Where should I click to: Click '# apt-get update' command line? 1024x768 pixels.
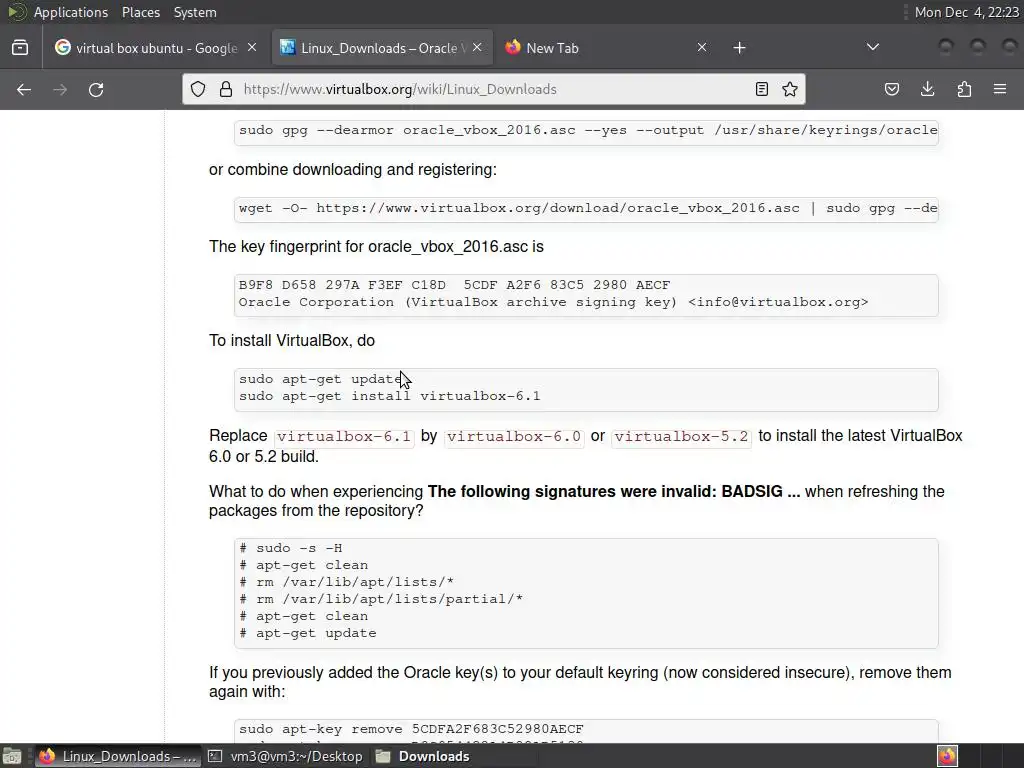[x=308, y=633]
